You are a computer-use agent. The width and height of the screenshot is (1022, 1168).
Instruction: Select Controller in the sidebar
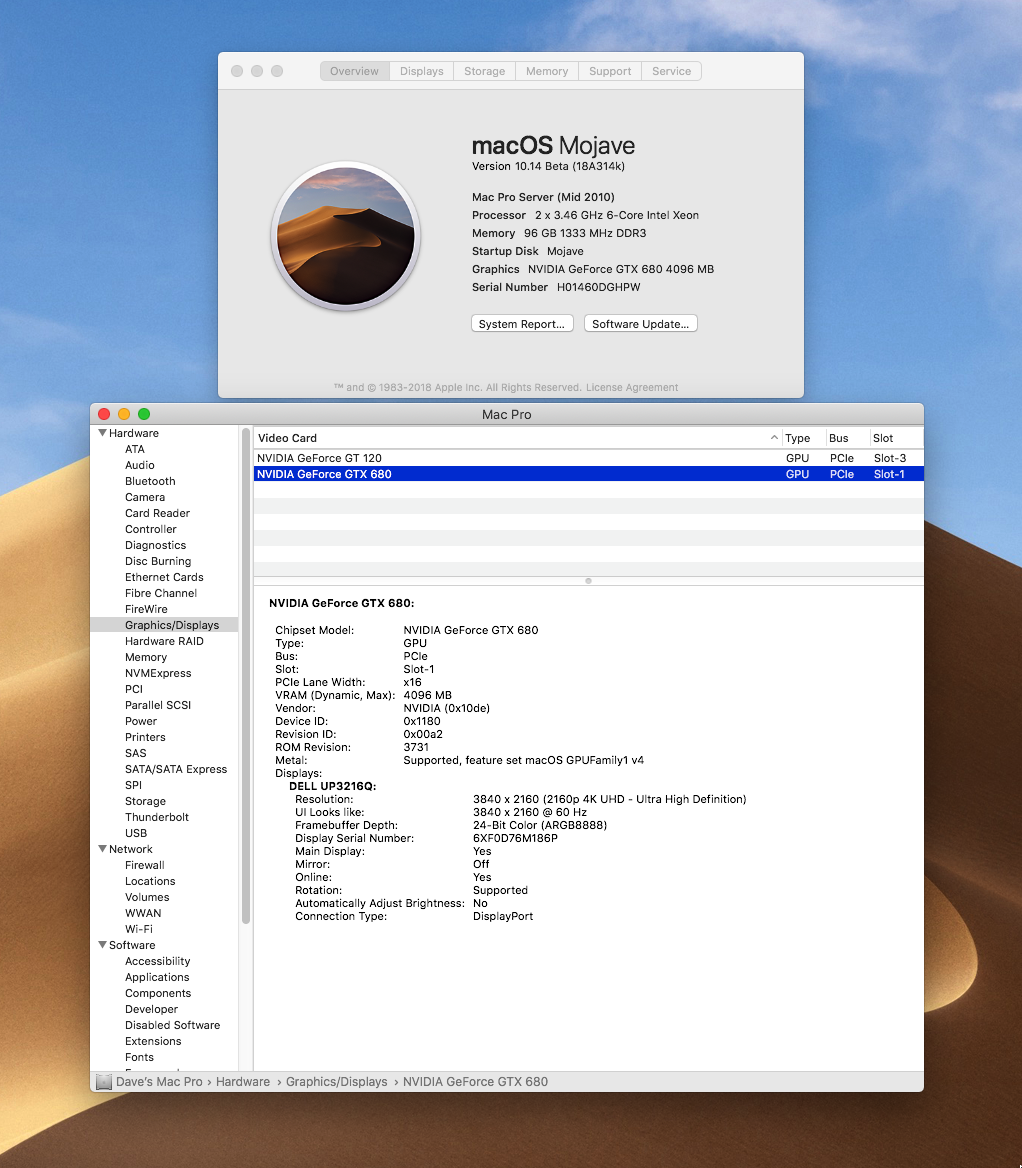click(x=150, y=529)
